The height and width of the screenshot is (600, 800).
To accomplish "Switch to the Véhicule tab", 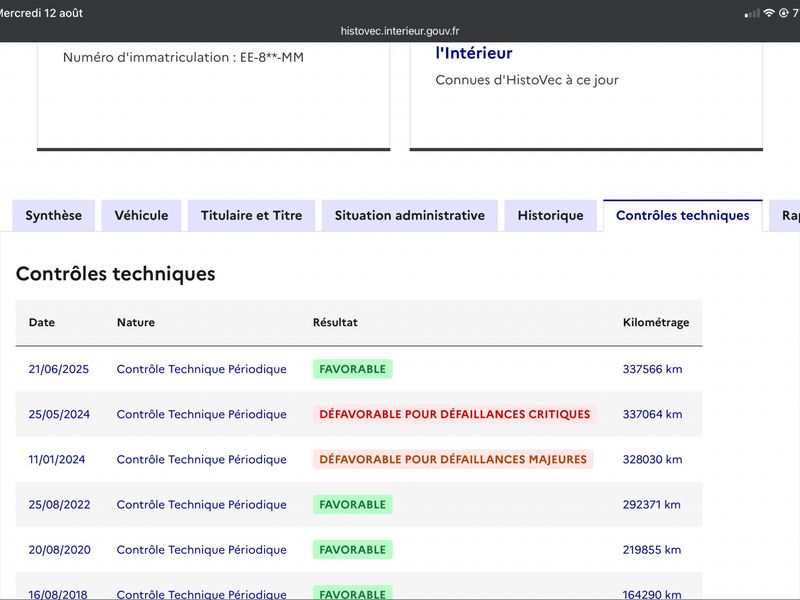I will [141, 215].
